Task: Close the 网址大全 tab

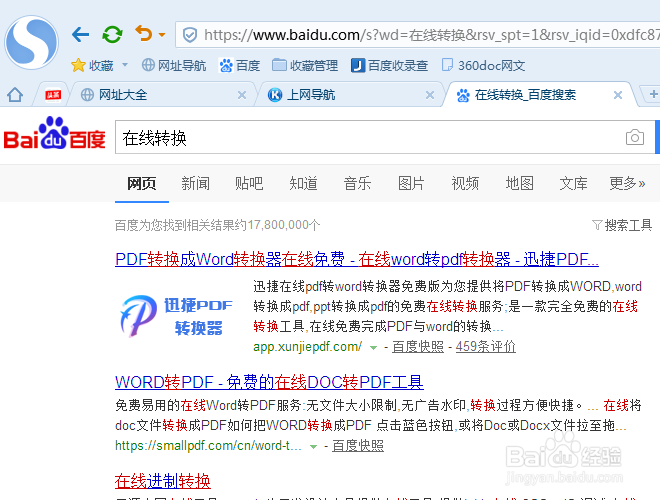Action: pos(242,95)
